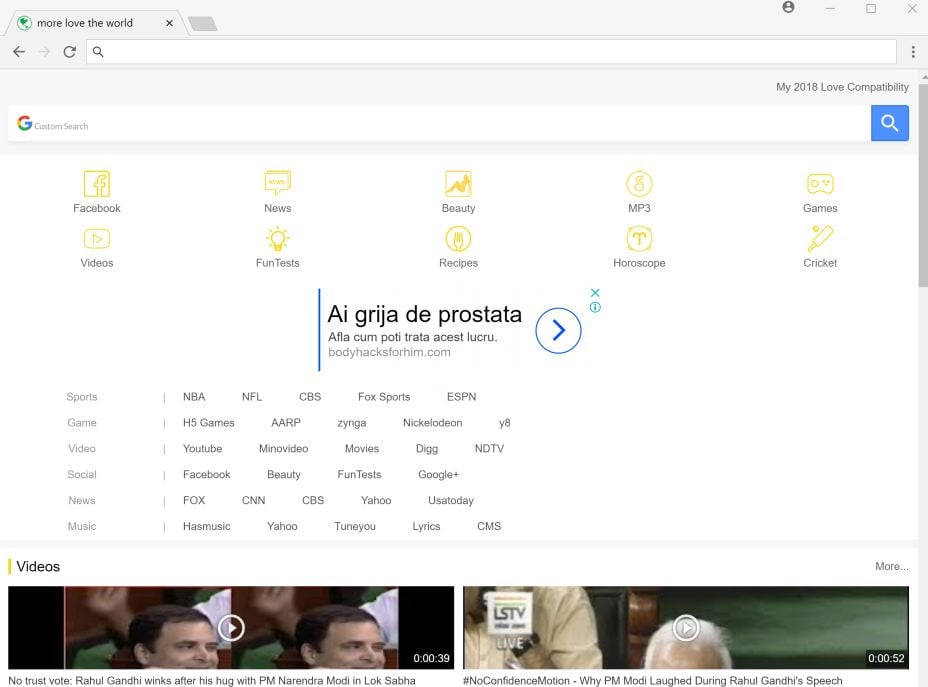The height and width of the screenshot is (687, 928).
Task: Click the page vertical scrollbar
Action: (923, 185)
